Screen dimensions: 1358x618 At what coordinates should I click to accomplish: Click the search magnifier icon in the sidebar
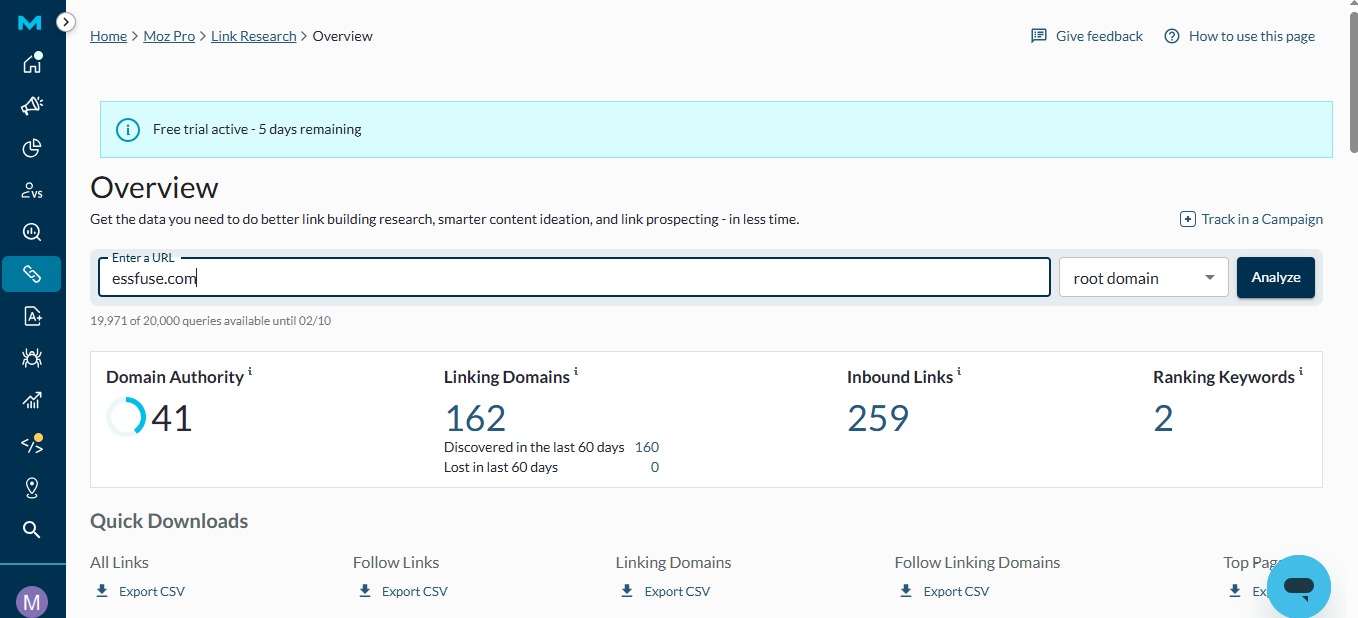point(32,529)
